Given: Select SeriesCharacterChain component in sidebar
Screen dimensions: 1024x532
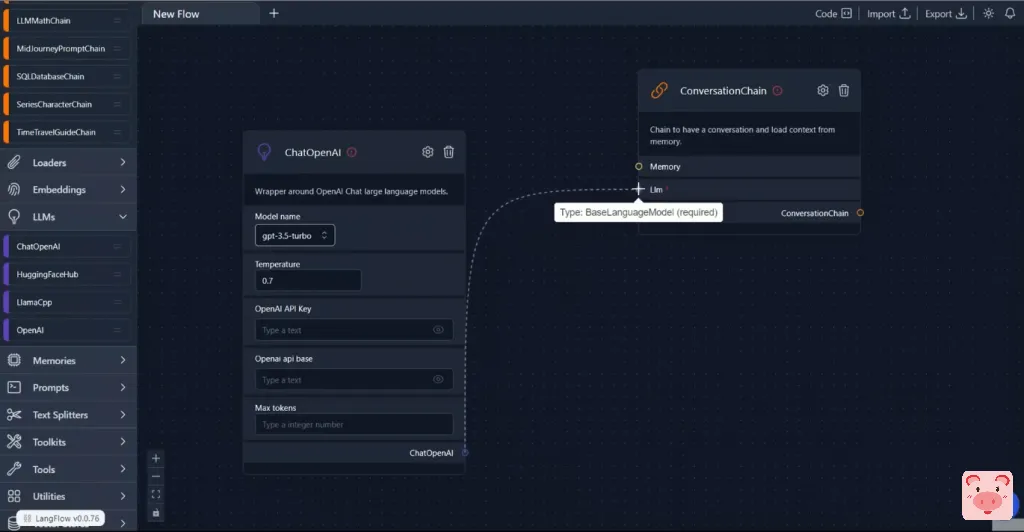Looking at the screenshot, I should 67,104.
